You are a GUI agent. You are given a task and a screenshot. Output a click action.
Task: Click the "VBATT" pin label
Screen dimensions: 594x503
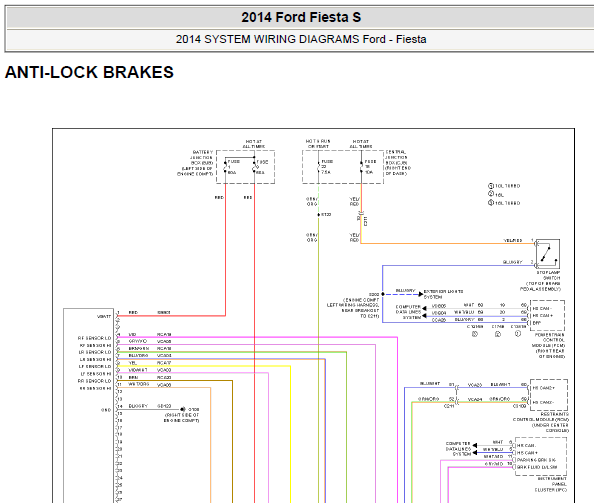click(104, 316)
